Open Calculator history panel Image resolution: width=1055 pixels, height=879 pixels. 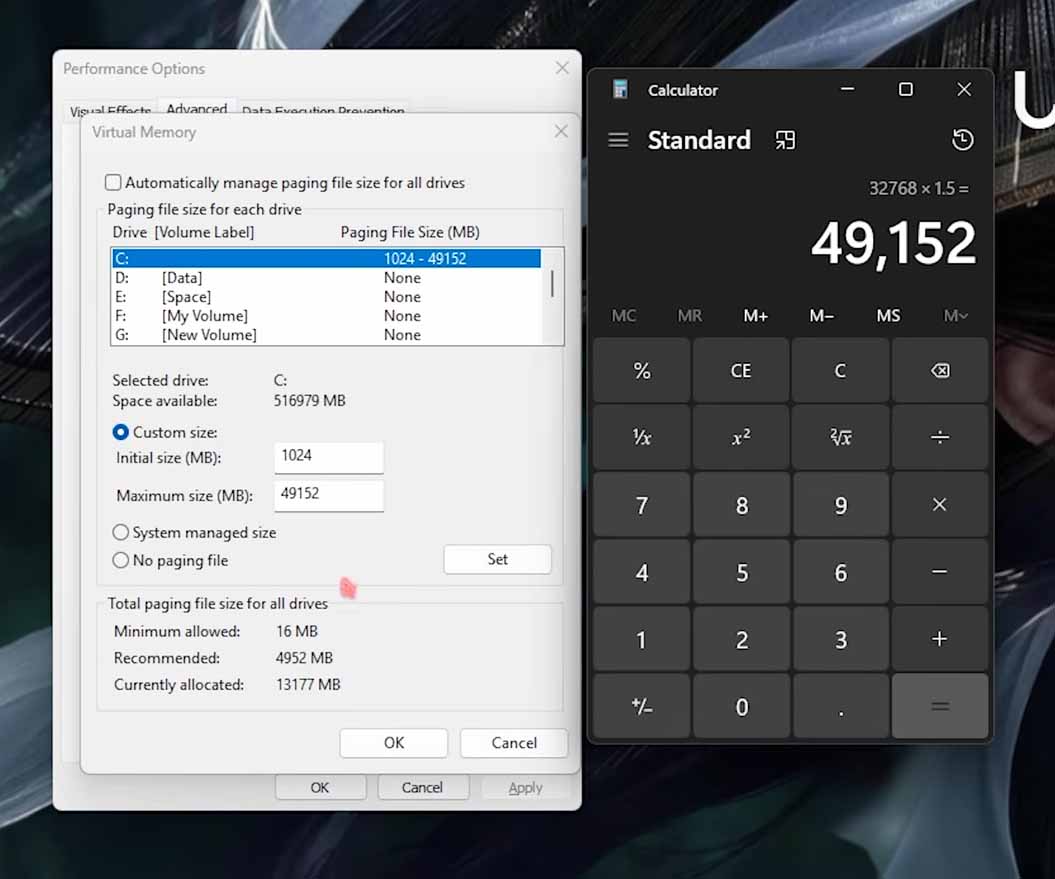coord(962,140)
